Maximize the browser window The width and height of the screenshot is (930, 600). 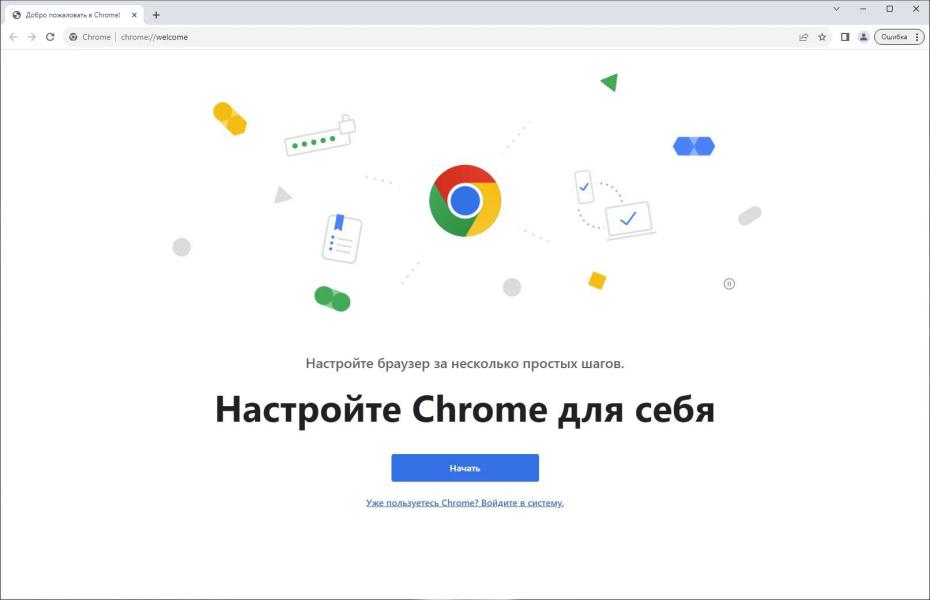click(890, 9)
